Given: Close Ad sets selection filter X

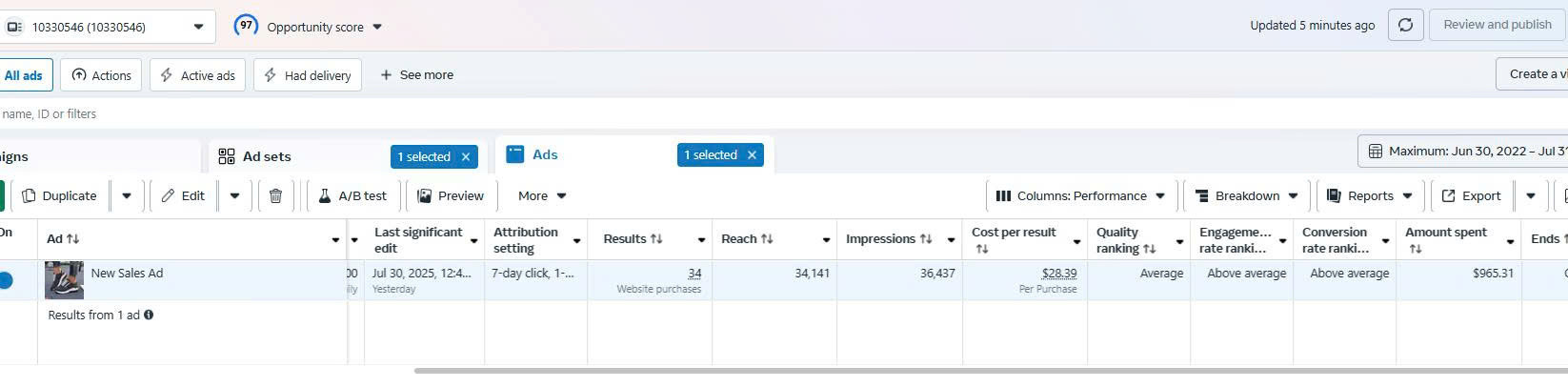Looking at the screenshot, I should (x=466, y=156).
